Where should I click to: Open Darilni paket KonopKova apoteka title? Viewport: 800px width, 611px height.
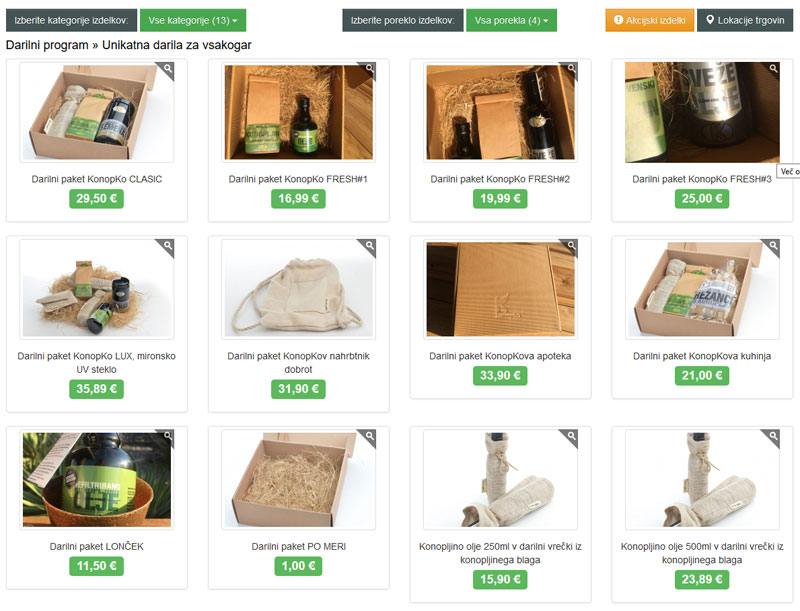click(x=500, y=356)
